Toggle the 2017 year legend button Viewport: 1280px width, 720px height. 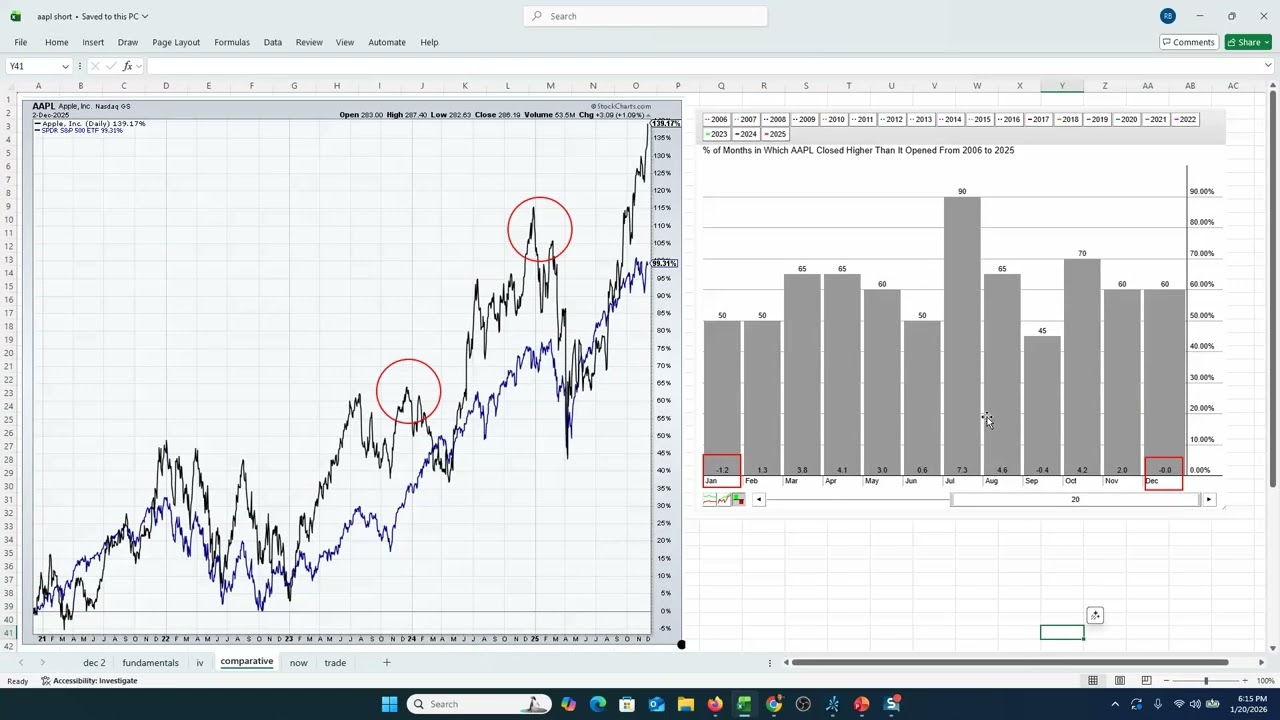(x=1038, y=120)
